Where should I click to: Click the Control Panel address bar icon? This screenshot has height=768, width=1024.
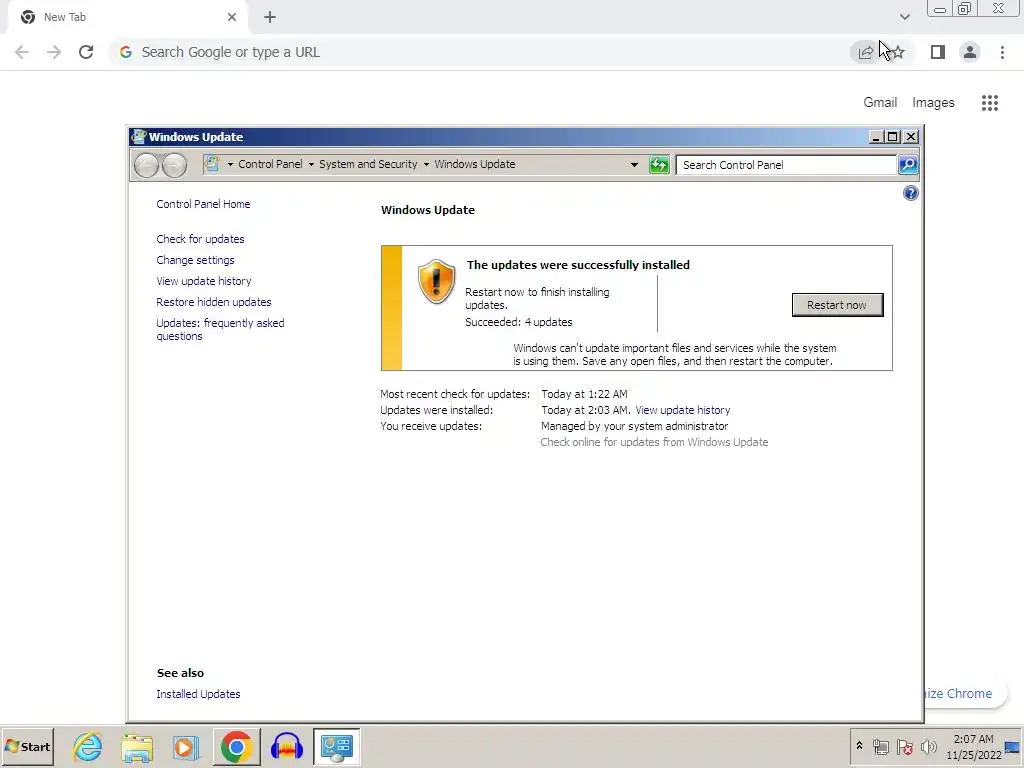tap(212, 164)
